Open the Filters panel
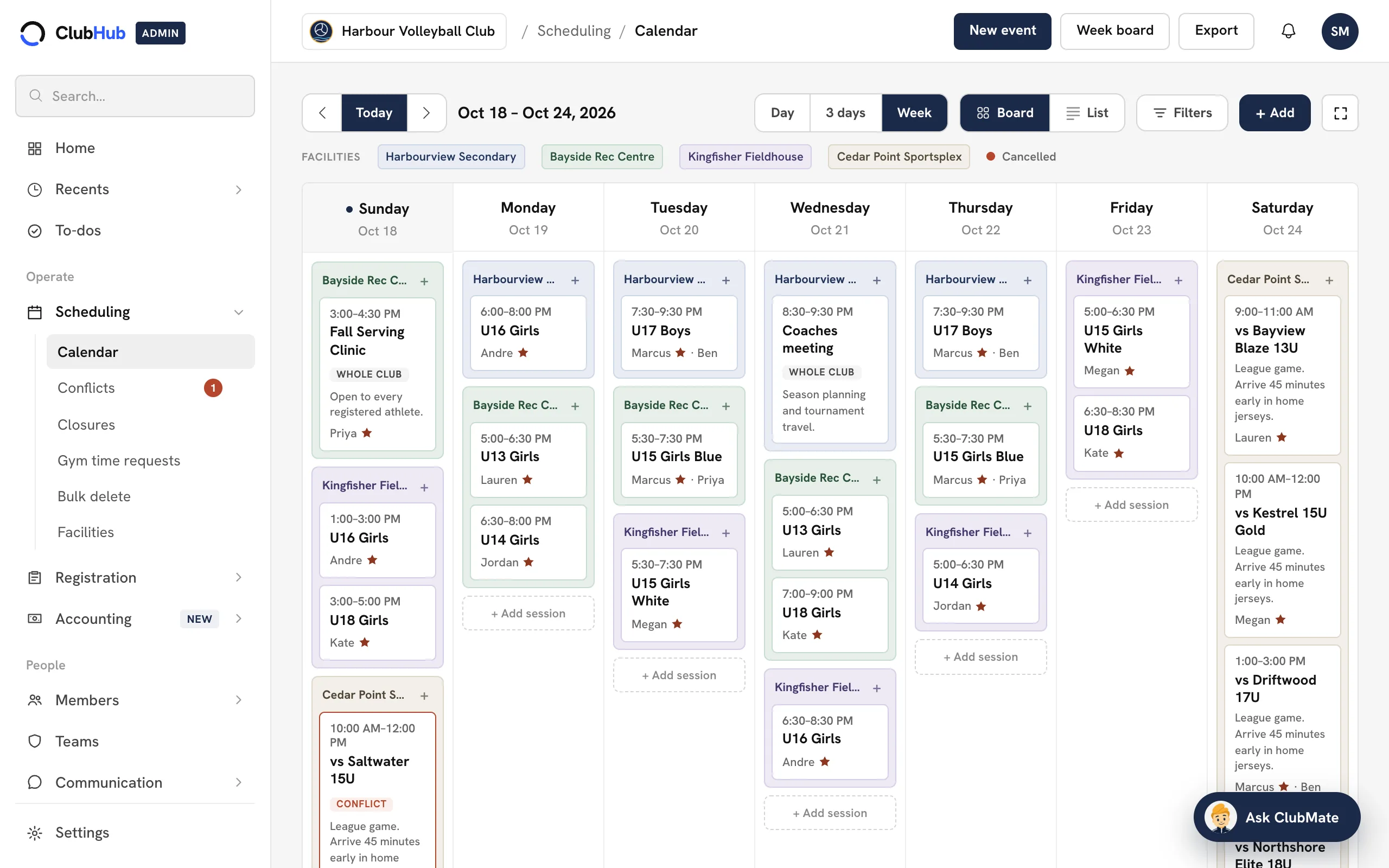Image resolution: width=1389 pixels, height=868 pixels. point(1182,113)
